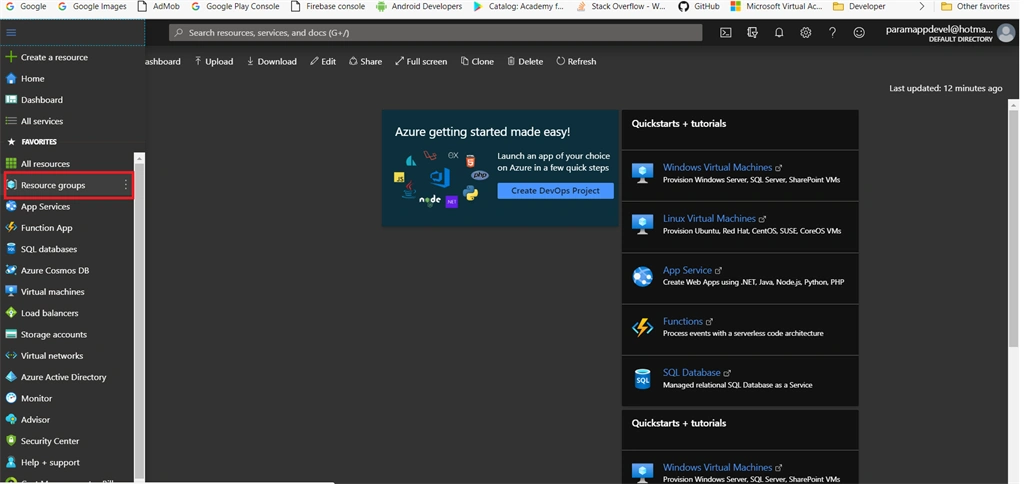
Task: Open the Functions quickstart link
Action: [682, 321]
